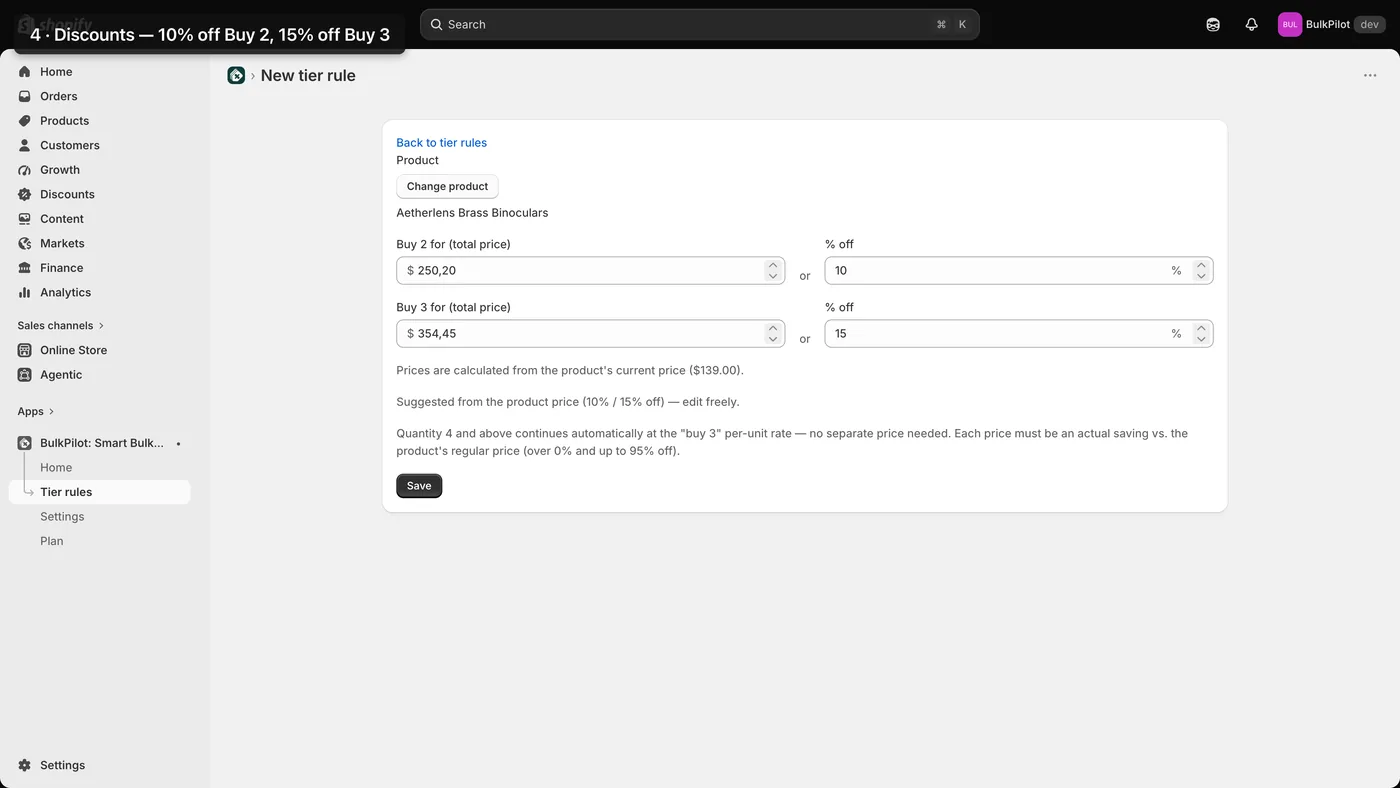
Task: Click Back to tier rules link
Action: [x=441, y=143]
